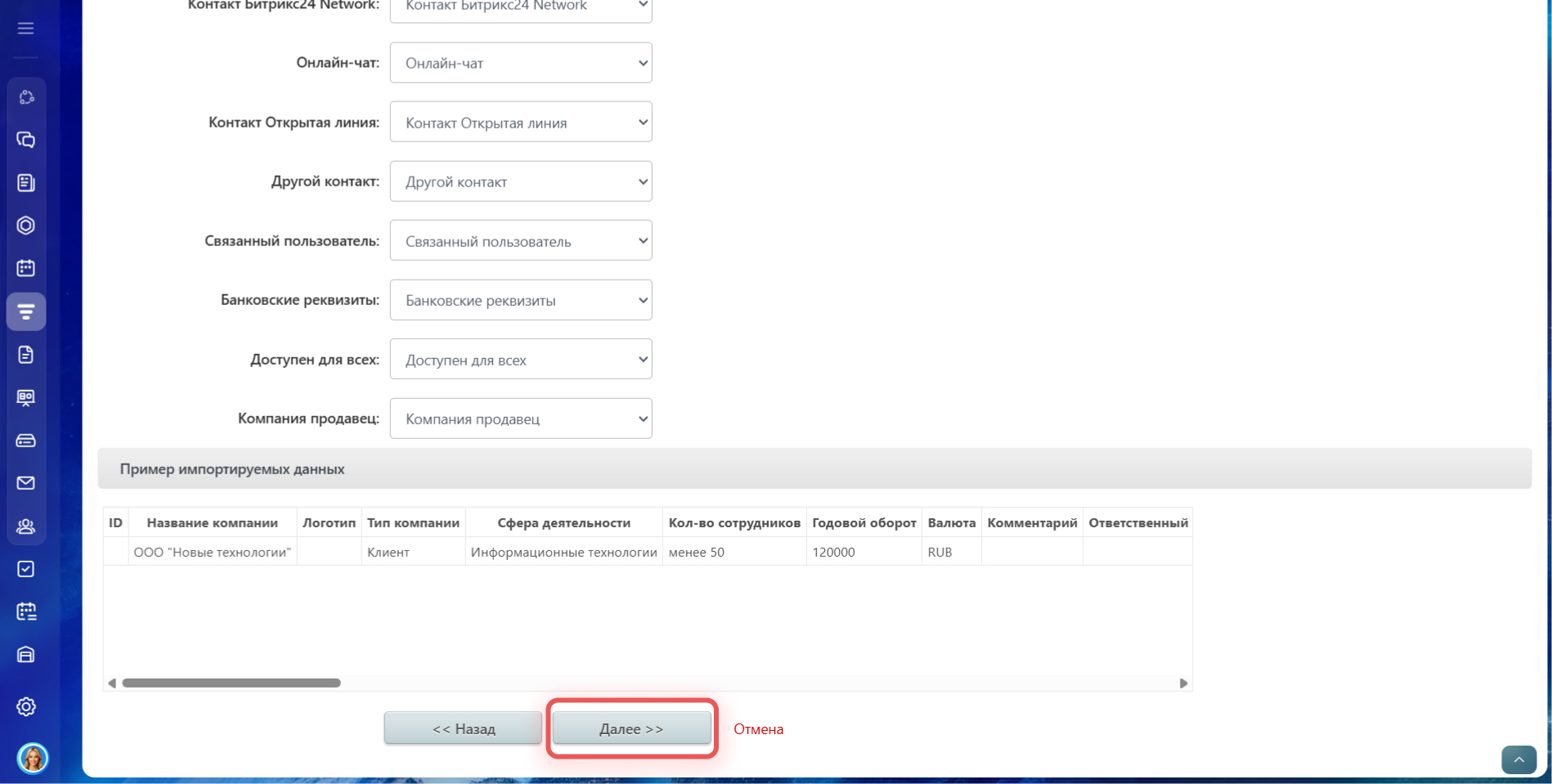Screen dimensions: 1552x784
Task: Open the calendar icon in sidebar
Action: [26, 268]
